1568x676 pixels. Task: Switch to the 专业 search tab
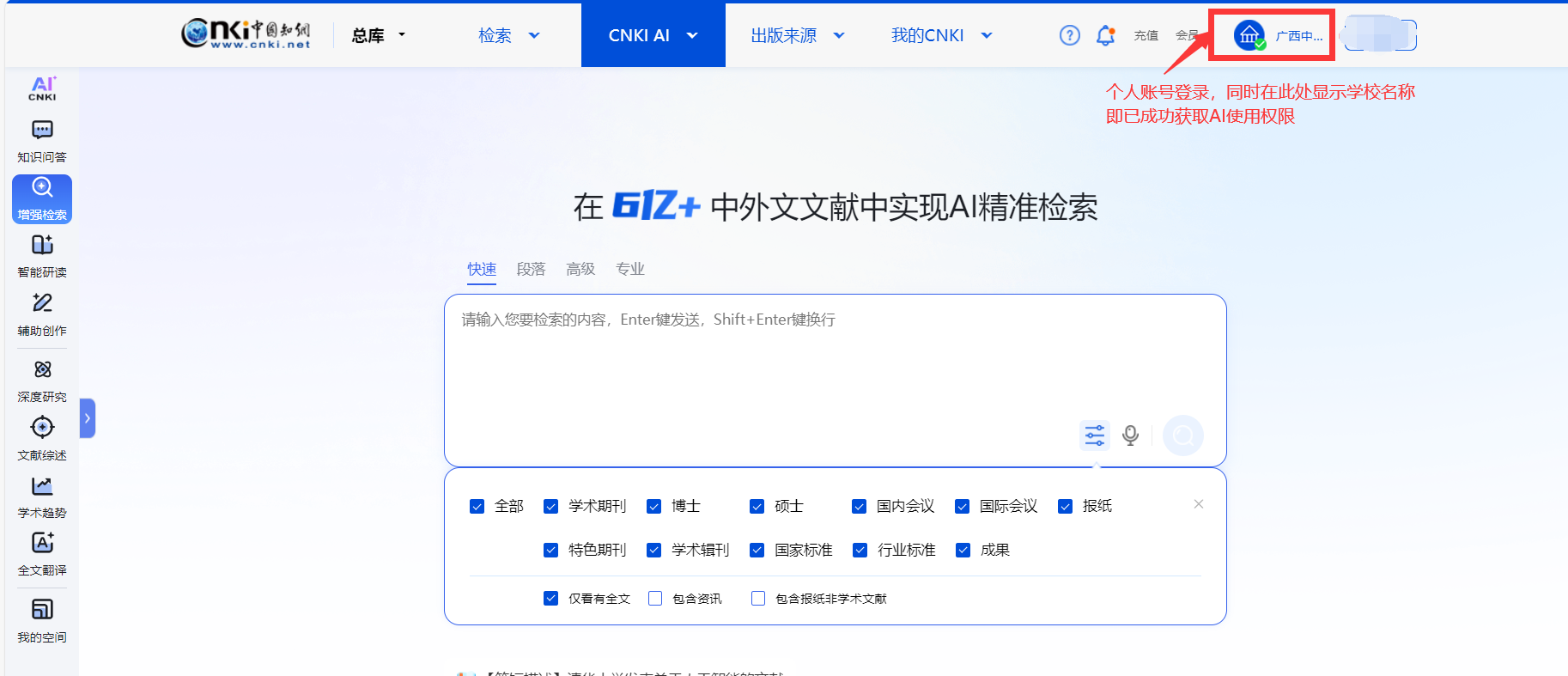[x=630, y=269]
